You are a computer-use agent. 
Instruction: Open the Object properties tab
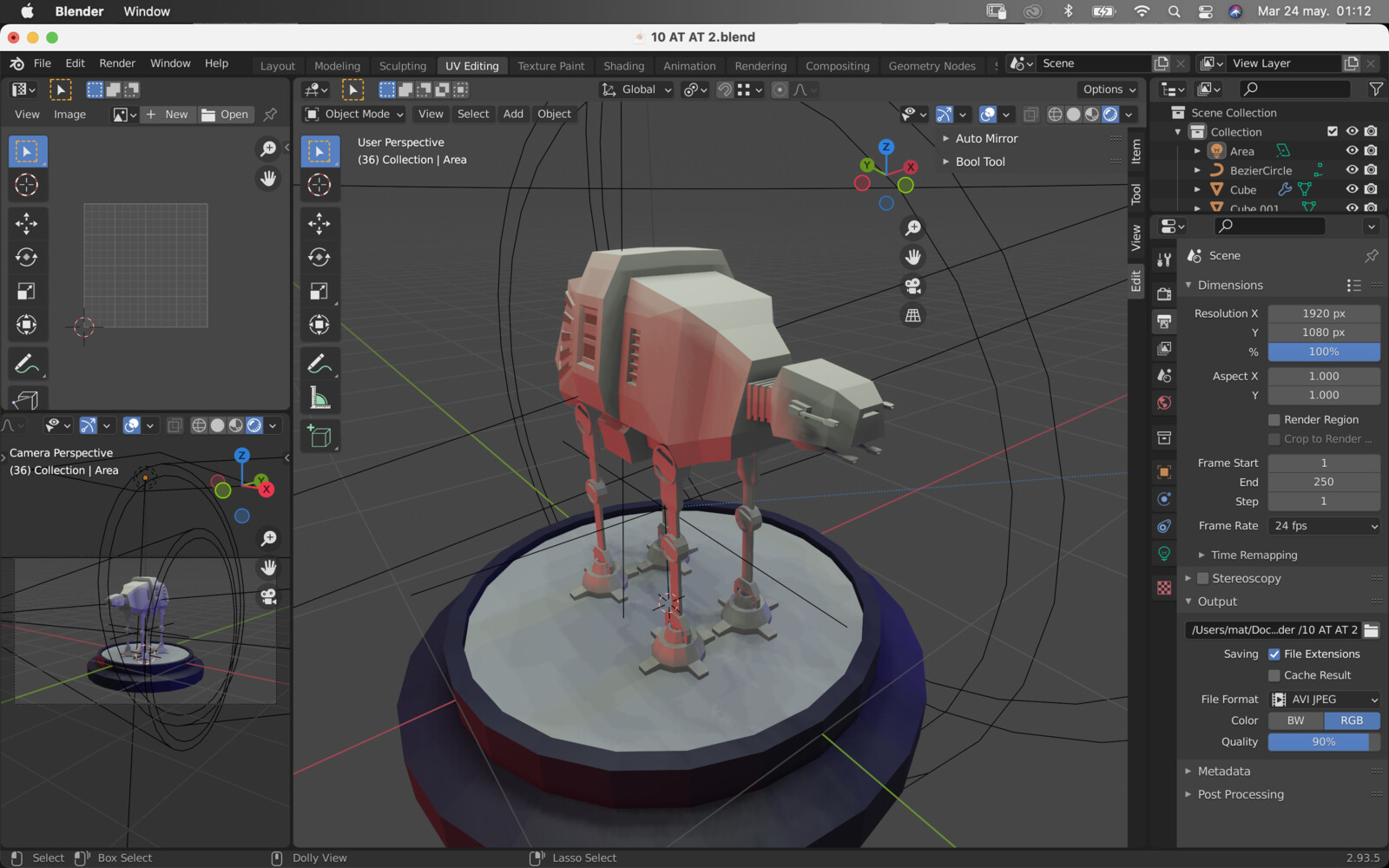[1164, 472]
